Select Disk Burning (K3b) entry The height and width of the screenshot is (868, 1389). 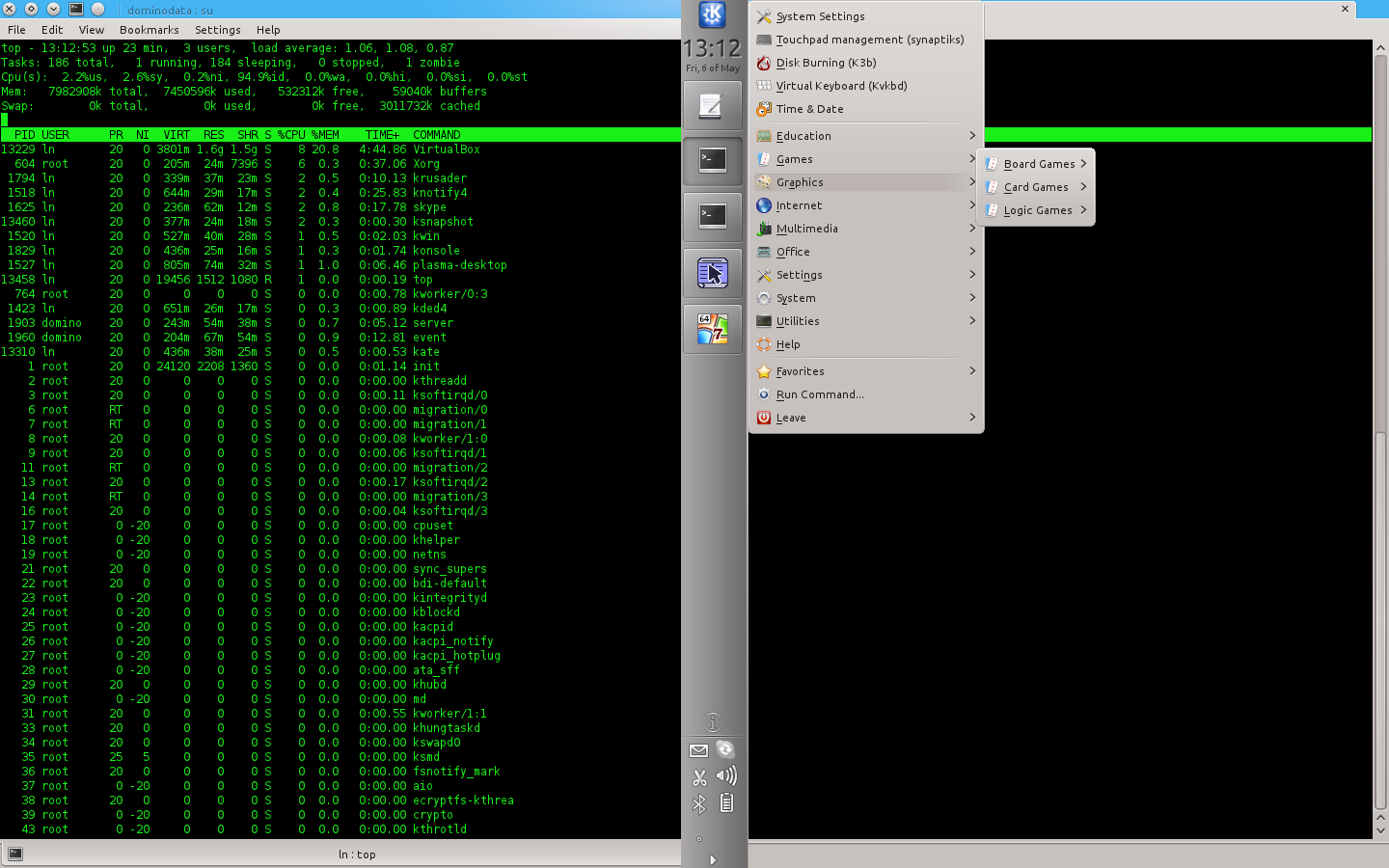pos(826,63)
